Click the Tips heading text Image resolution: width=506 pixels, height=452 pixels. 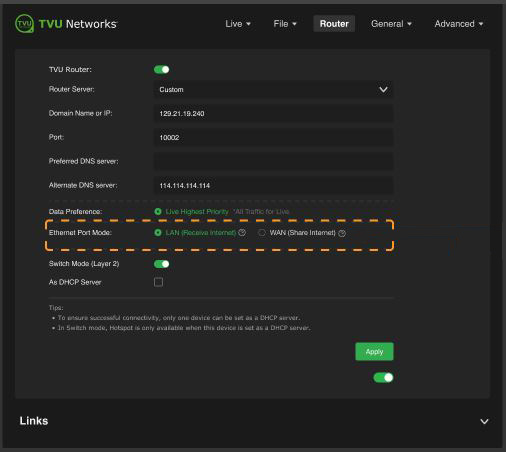[56, 307]
